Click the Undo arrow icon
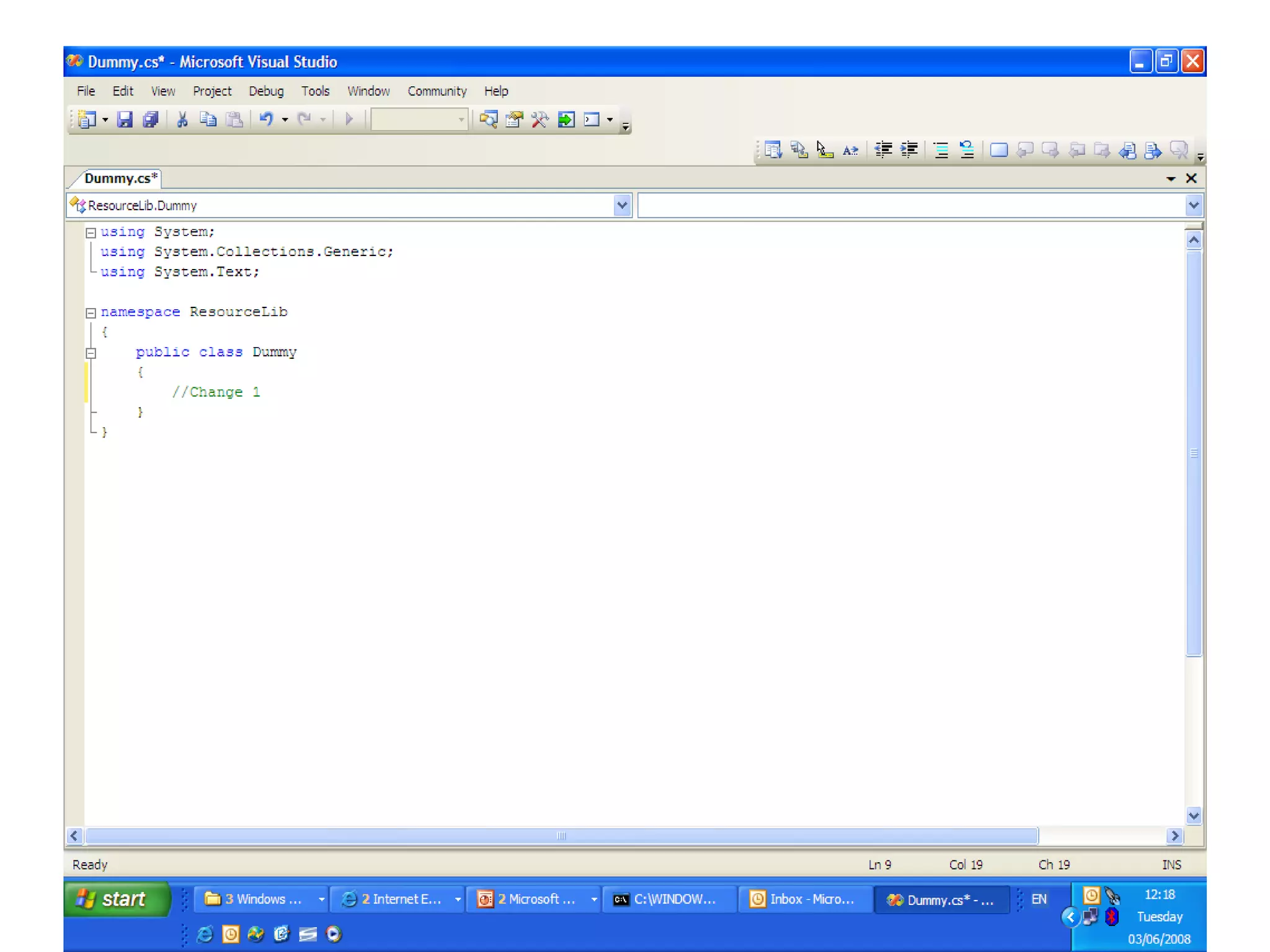This screenshot has width=1270, height=952. point(266,119)
